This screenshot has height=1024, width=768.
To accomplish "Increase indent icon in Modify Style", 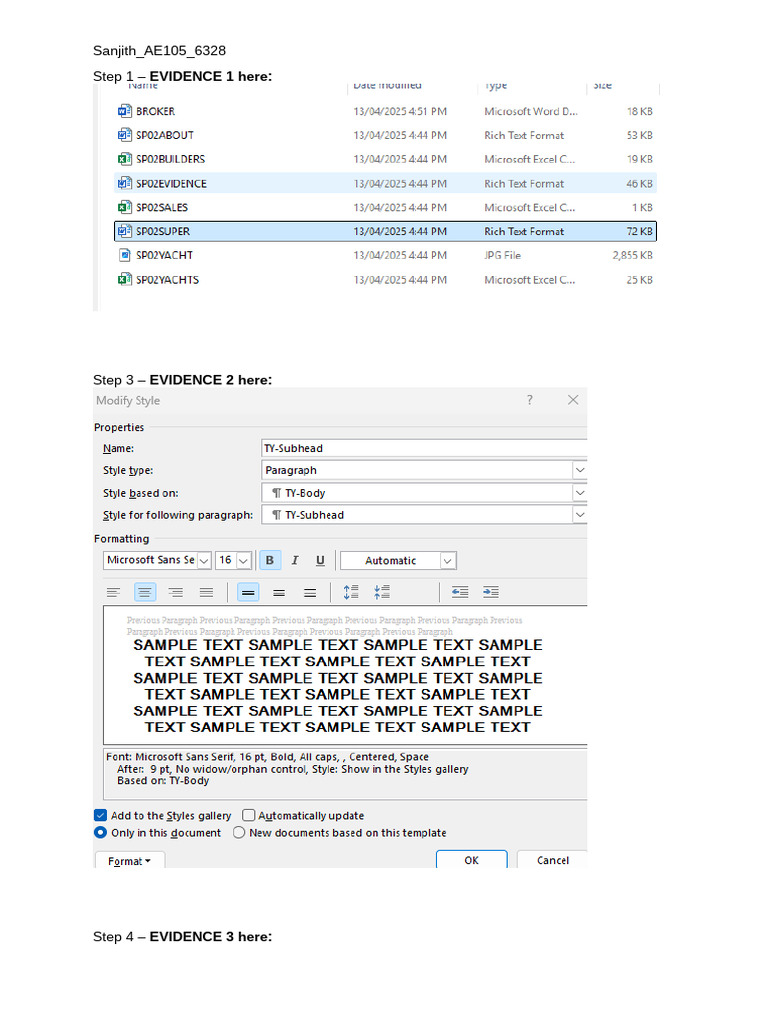I will [491, 592].
